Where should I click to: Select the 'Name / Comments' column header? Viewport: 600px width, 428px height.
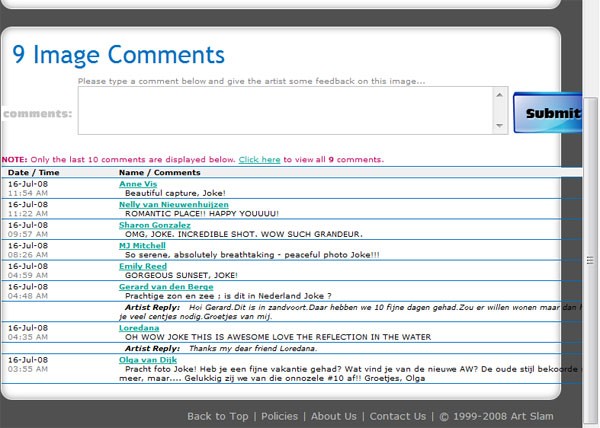point(160,173)
